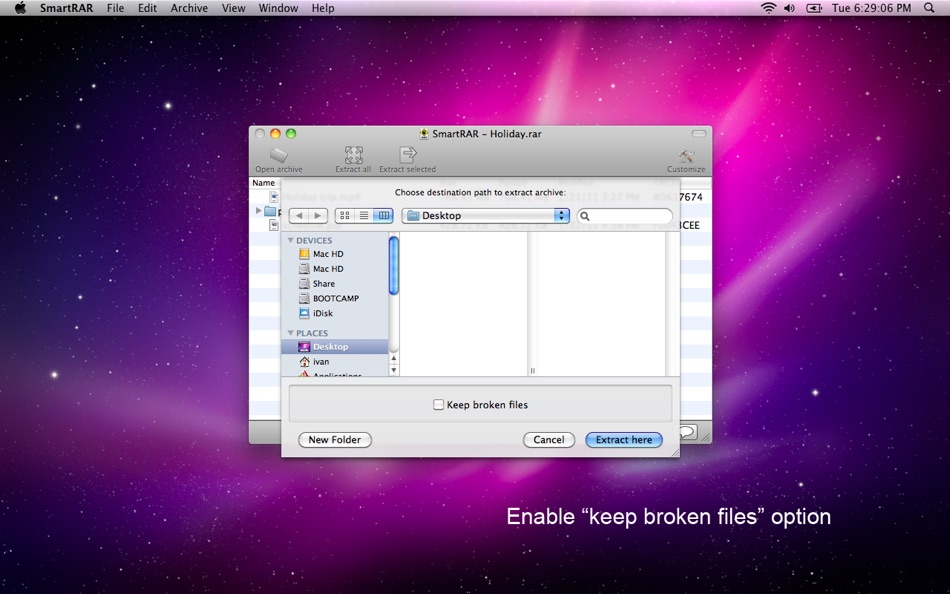Open the Window menu
950x594 pixels.
click(278, 8)
